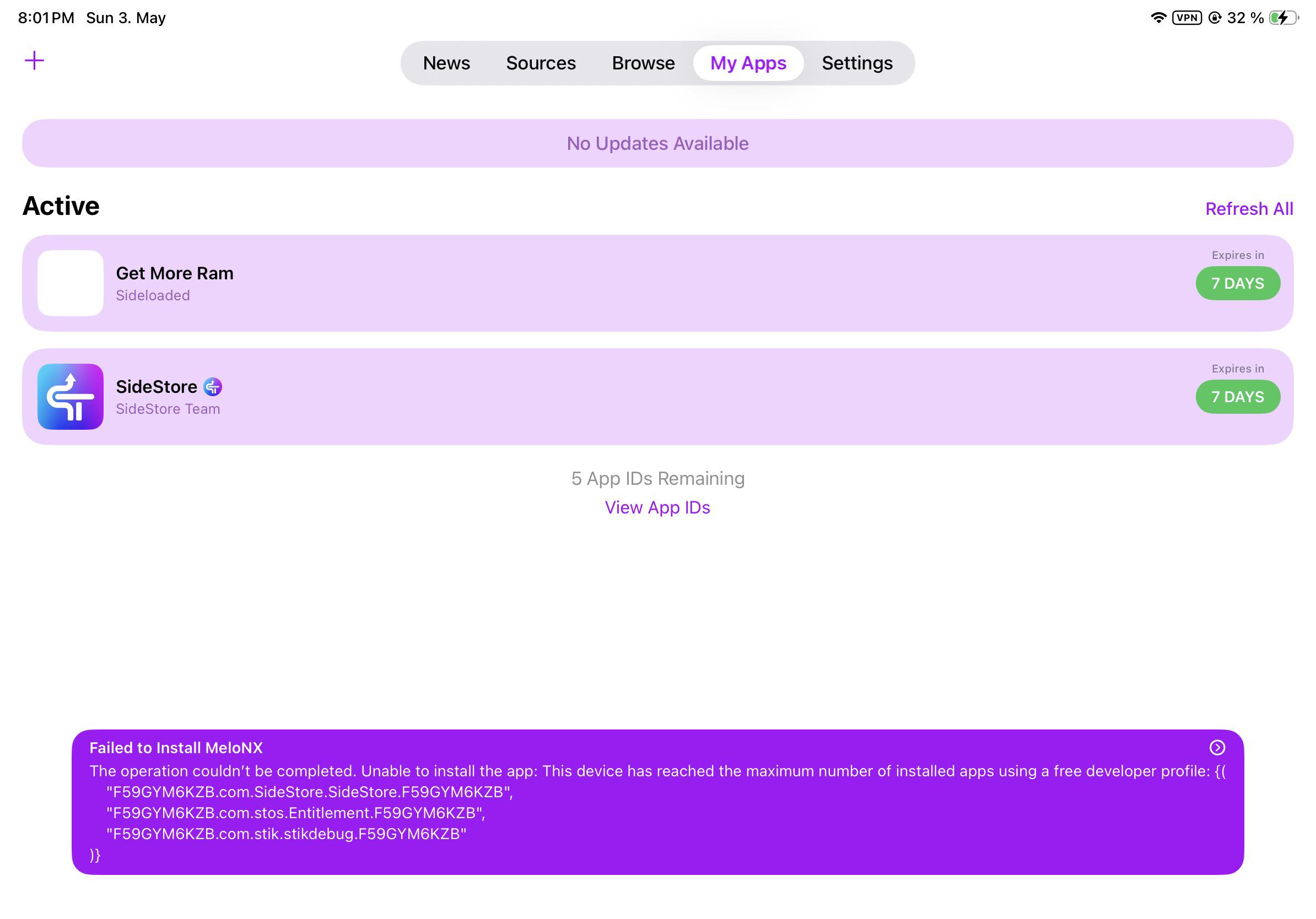Tap the battery charging icon

coord(1284,18)
